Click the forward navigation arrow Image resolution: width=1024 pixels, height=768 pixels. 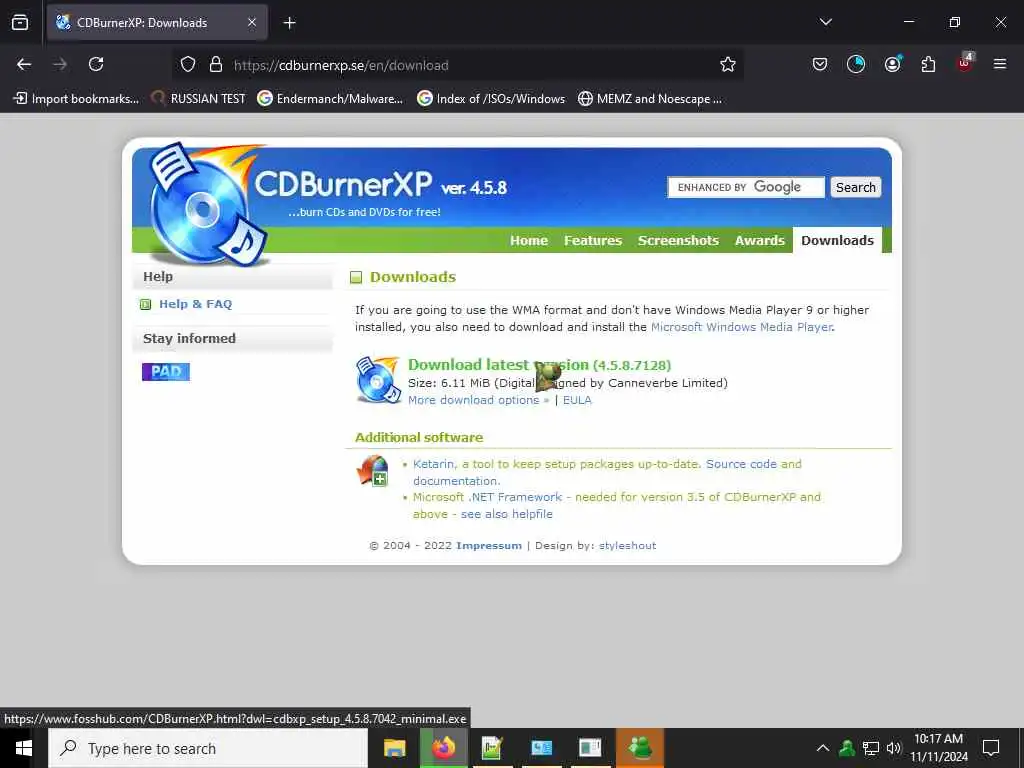(60, 64)
